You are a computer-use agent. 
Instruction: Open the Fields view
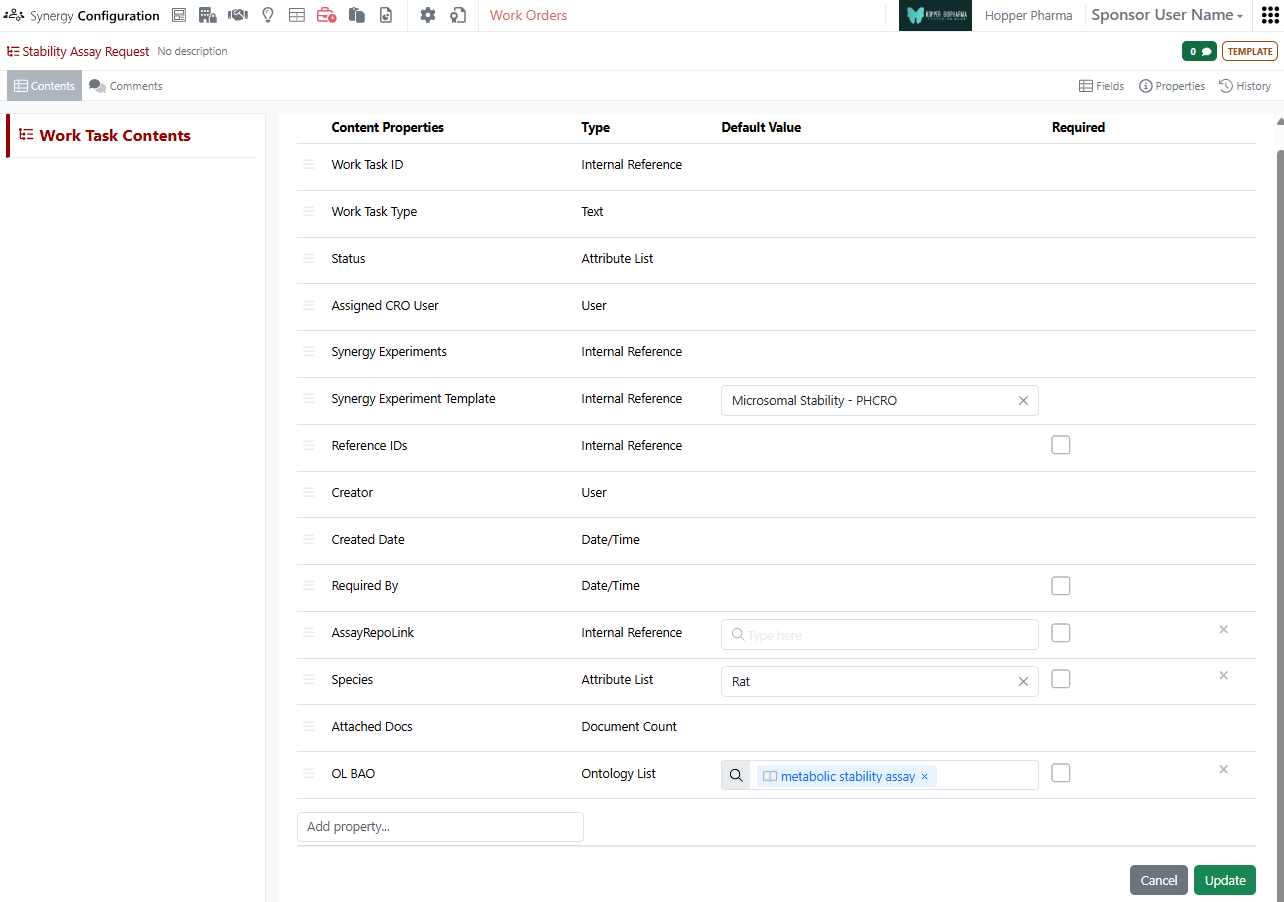click(x=1101, y=86)
